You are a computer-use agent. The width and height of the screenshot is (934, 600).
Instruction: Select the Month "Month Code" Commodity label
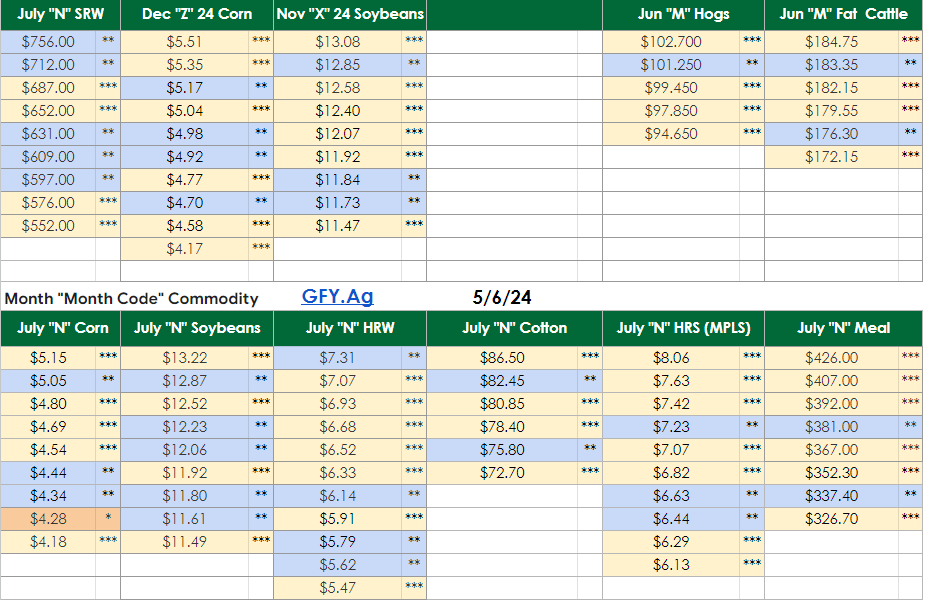point(132,298)
